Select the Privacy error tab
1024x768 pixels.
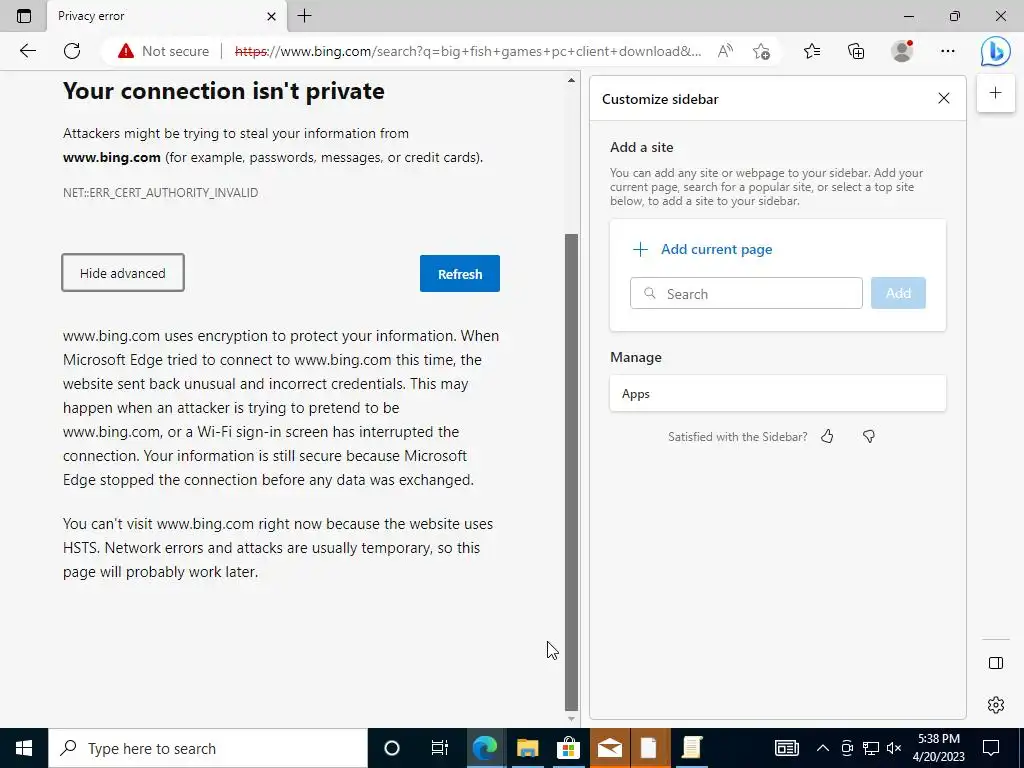point(167,16)
